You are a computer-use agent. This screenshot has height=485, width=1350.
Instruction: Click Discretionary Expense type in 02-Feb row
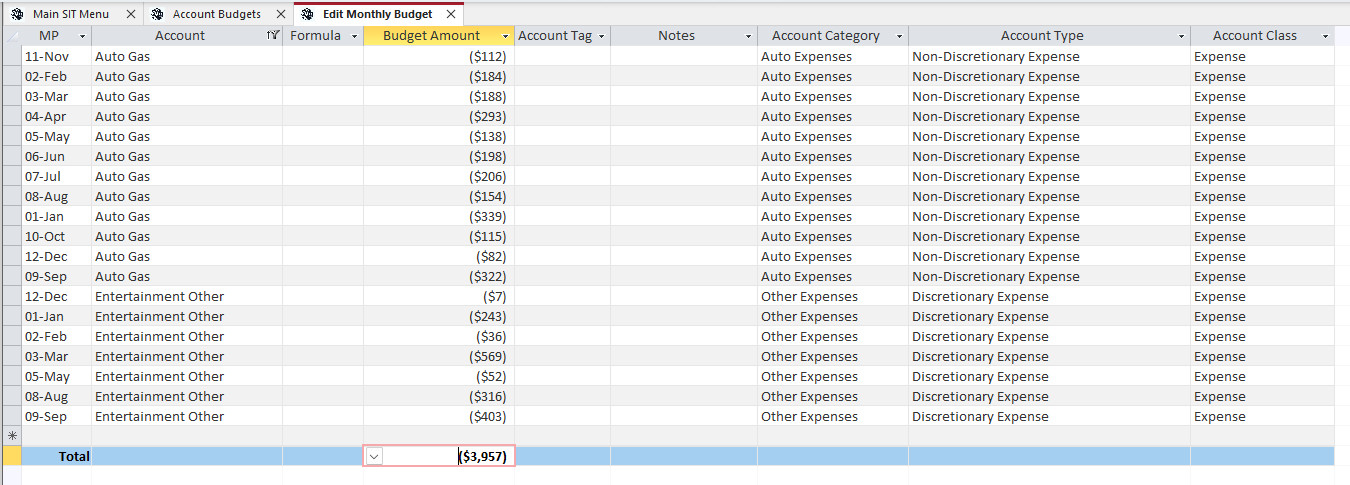1049,336
